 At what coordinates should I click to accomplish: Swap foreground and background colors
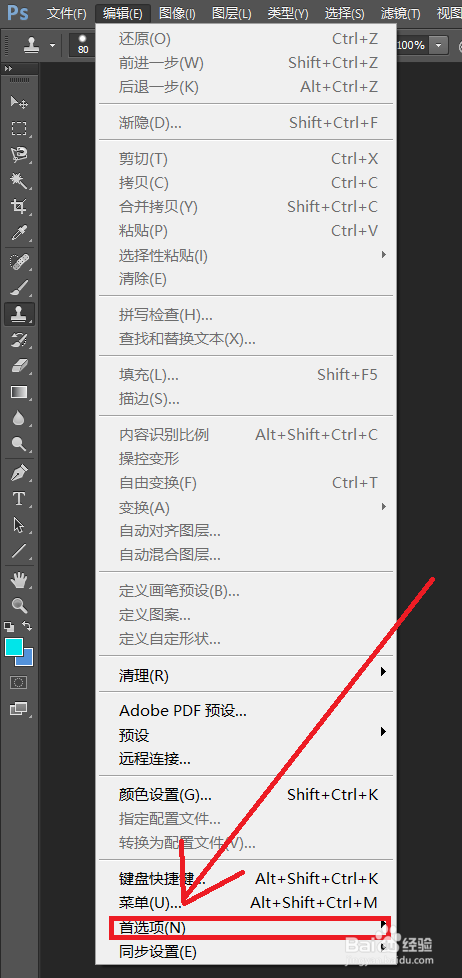27,626
